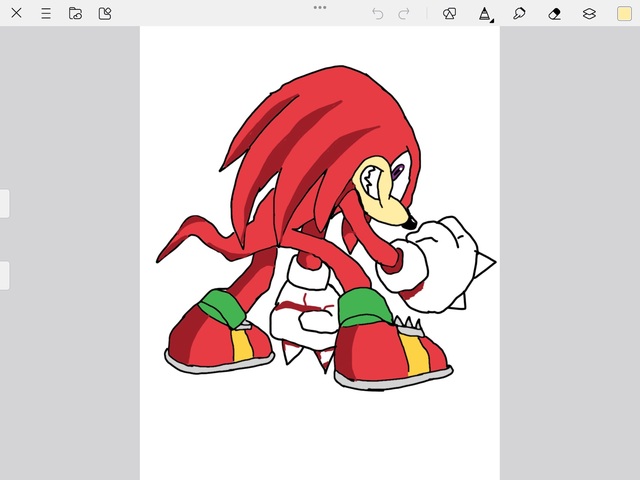Select the eraser tool
This screenshot has width=640, height=480.
click(x=555, y=14)
